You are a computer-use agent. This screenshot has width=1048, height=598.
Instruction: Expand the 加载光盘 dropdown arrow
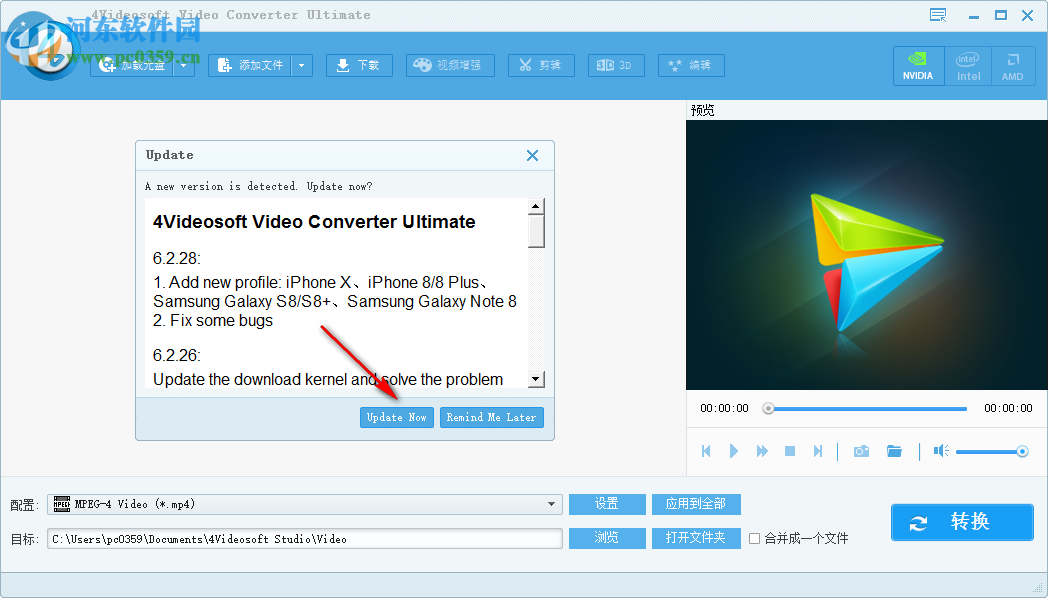pyautogui.click(x=184, y=65)
